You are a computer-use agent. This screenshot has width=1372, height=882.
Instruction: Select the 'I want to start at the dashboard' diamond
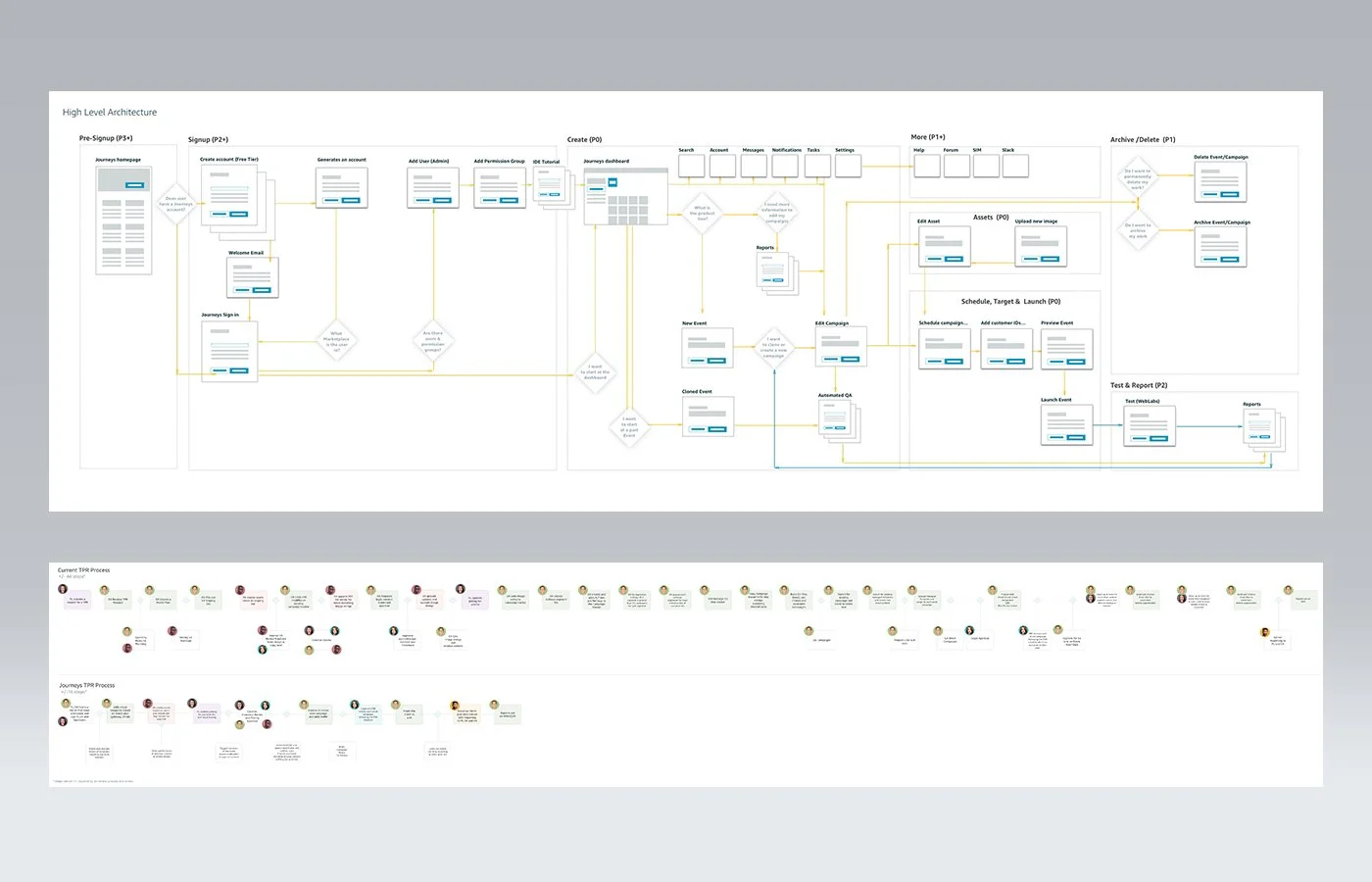click(595, 372)
